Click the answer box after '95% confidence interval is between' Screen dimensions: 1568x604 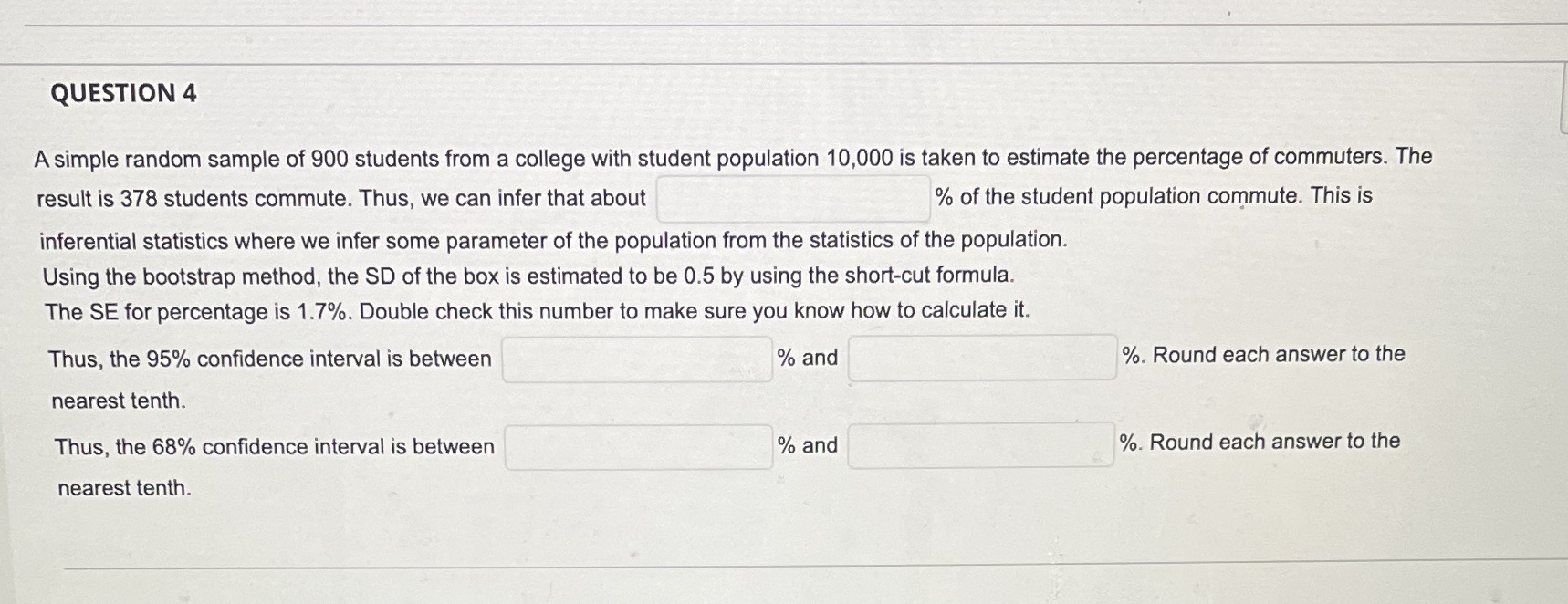(636, 359)
